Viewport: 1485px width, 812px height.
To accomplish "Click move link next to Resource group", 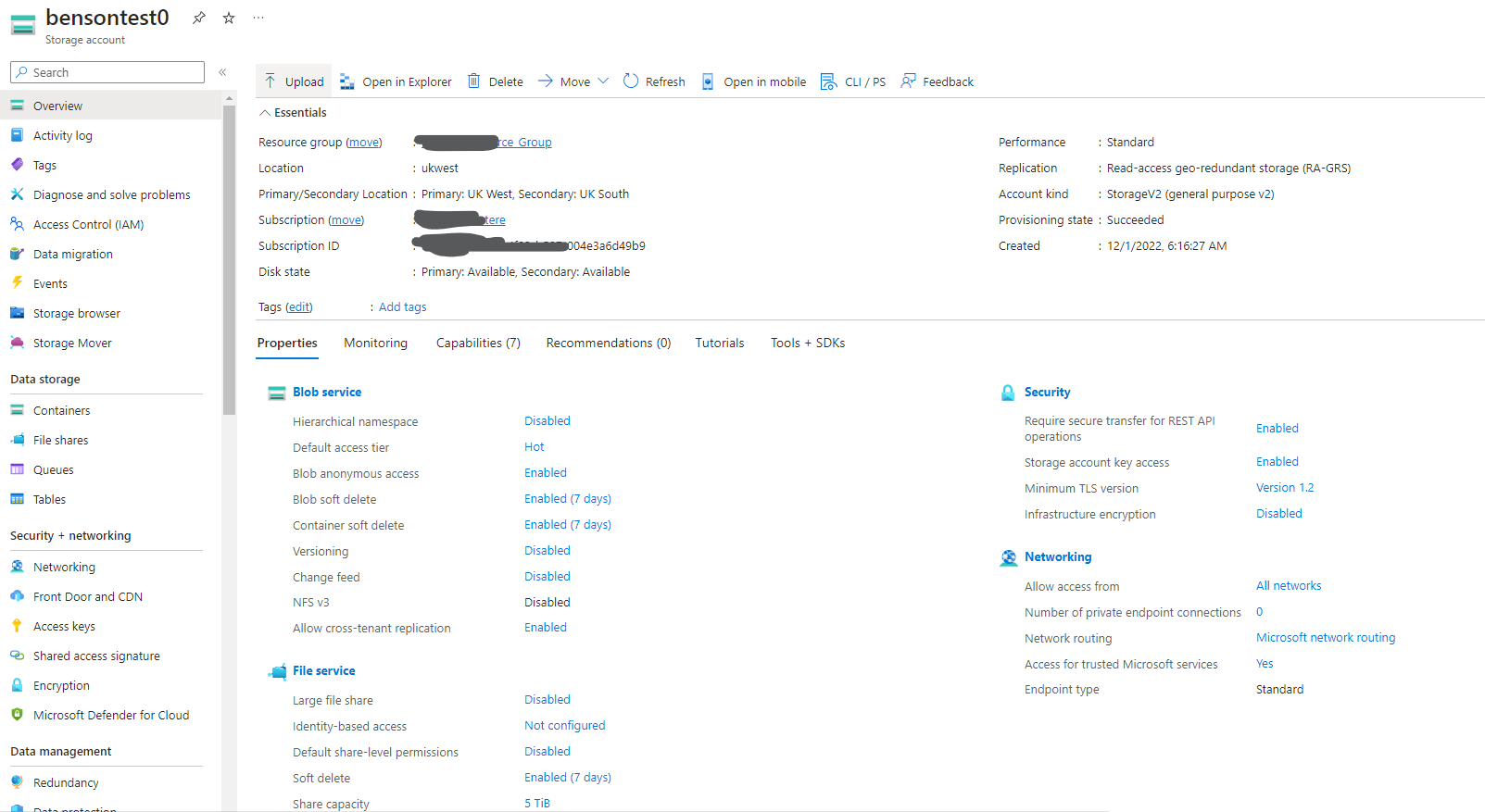I will click(363, 142).
